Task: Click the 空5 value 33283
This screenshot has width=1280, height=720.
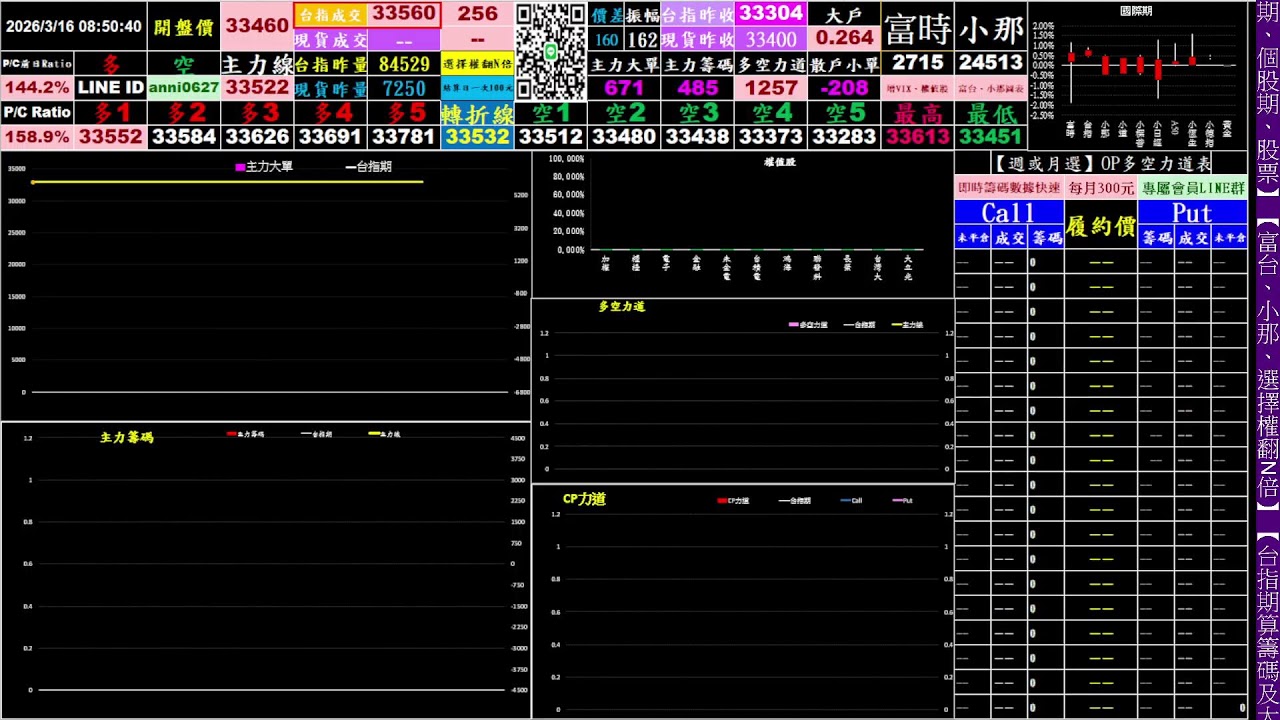Action: coord(845,137)
